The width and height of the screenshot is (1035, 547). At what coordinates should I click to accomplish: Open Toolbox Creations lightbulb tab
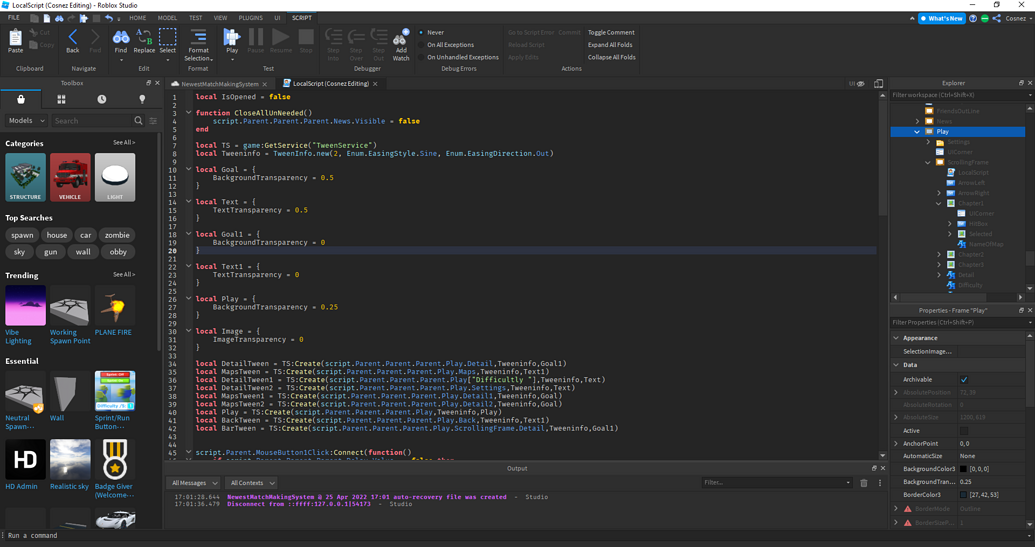point(142,99)
